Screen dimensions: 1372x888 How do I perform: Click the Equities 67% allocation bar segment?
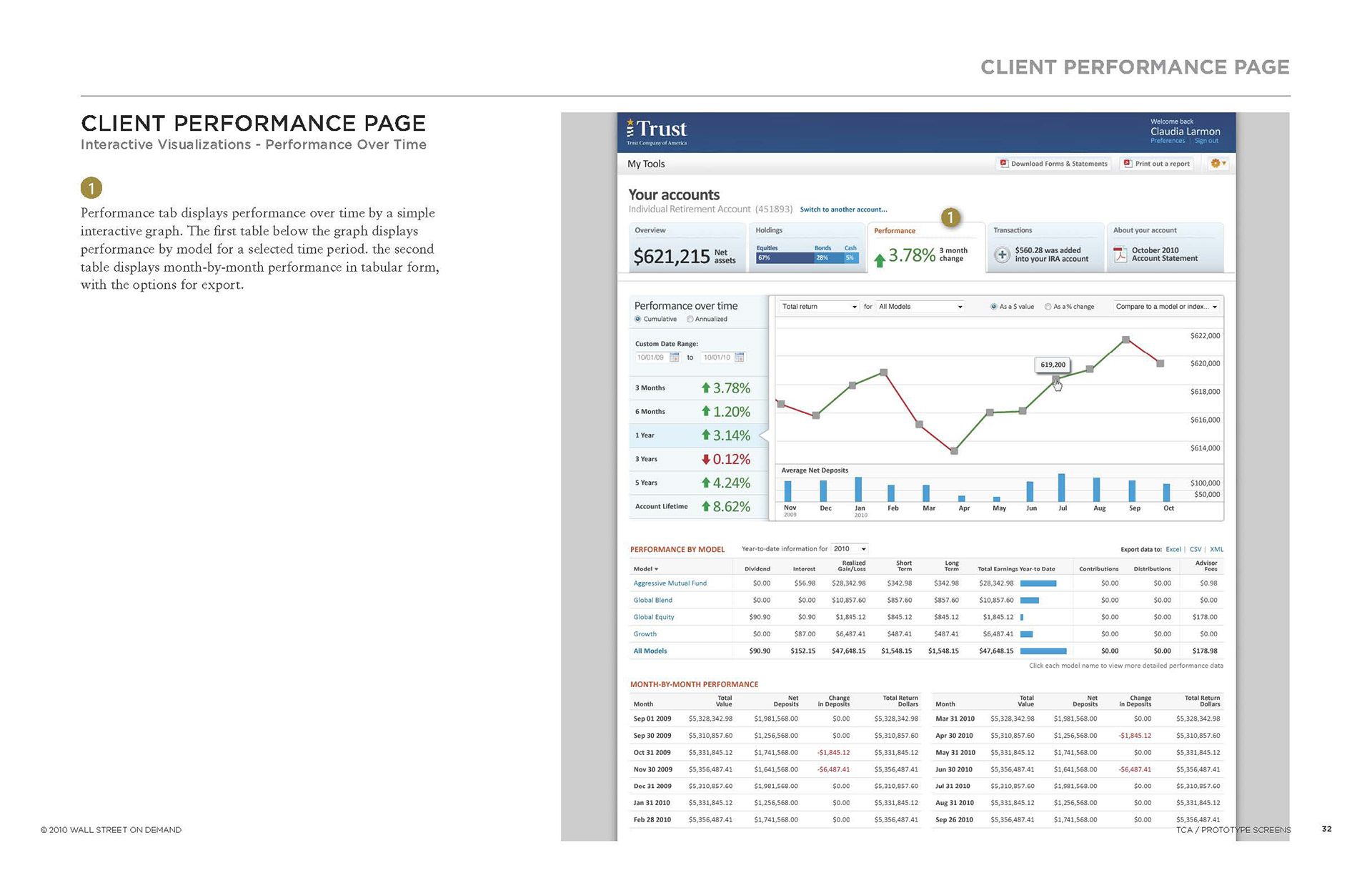tap(785, 258)
